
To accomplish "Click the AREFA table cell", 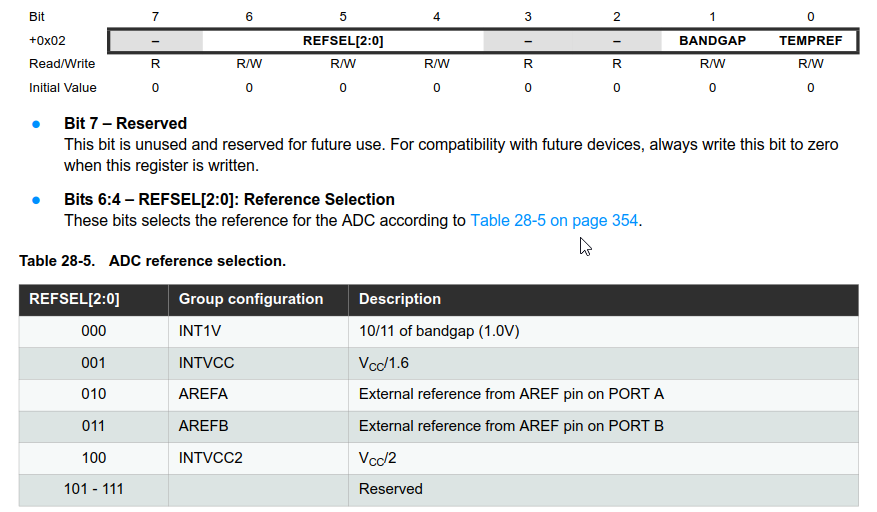I will coord(258,394).
